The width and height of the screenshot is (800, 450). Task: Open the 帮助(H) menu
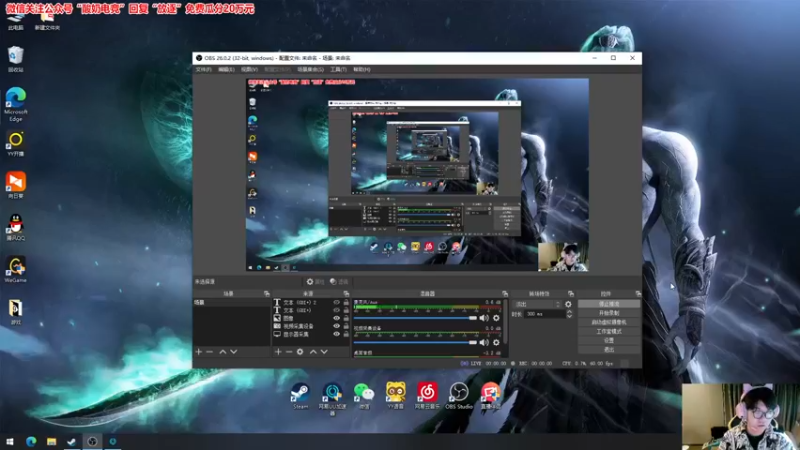tap(361, 69)
